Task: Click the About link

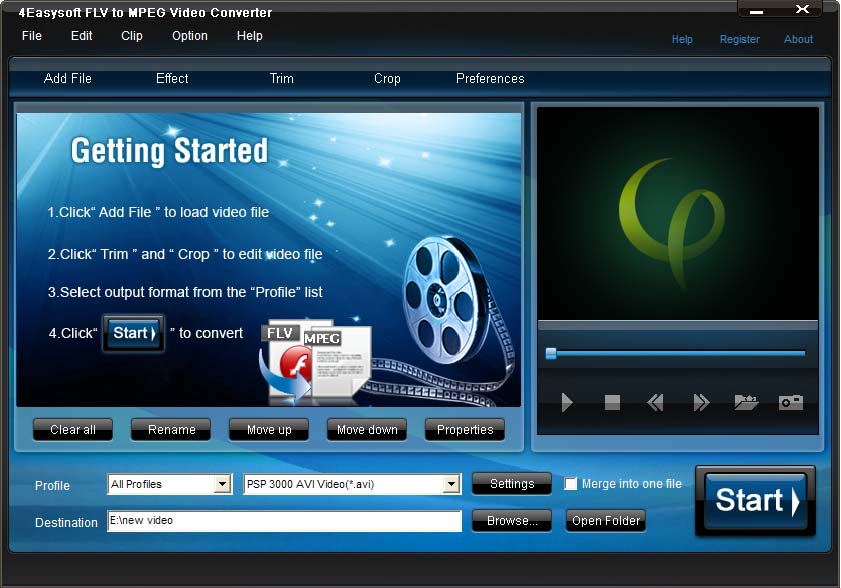Action: pos(798,39)
